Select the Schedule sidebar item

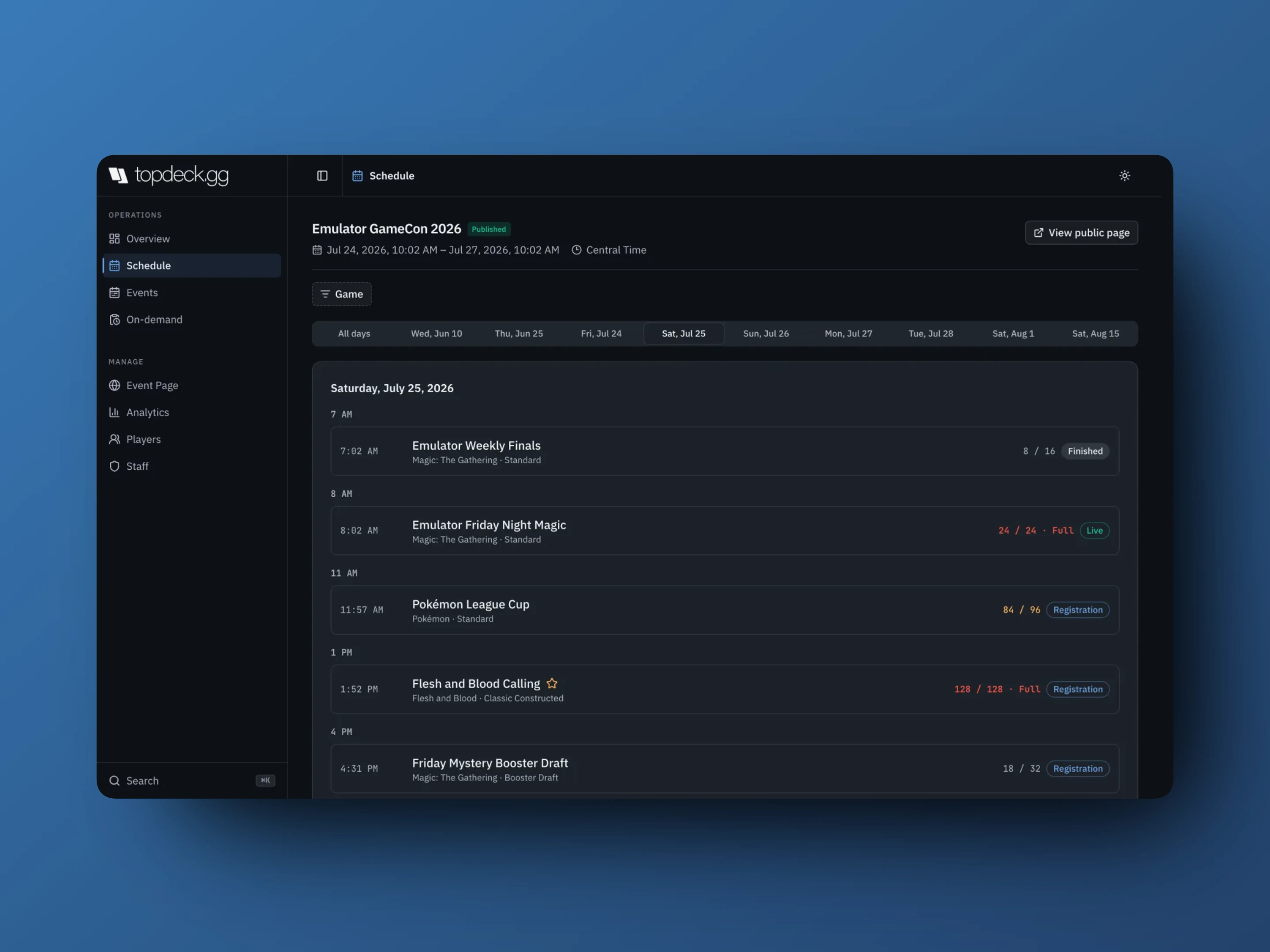pos(192,266)
